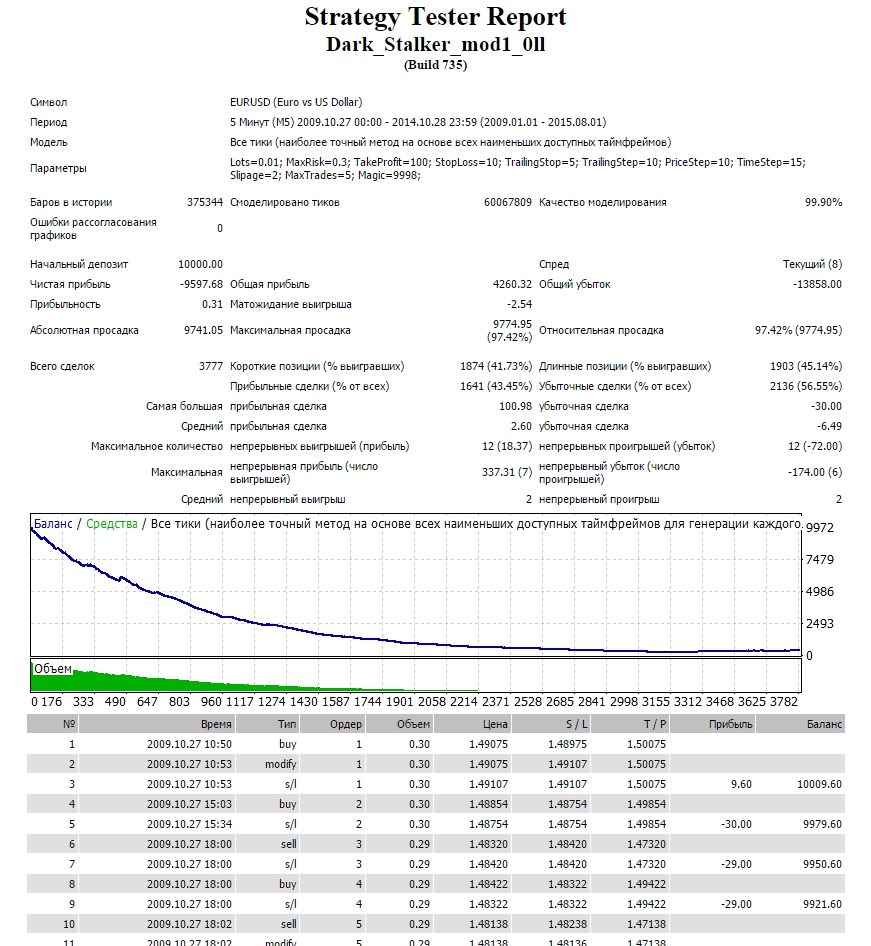871x946 pixels.
Task: Select largest profit trade 100.98
Action: [x=515, y=407]
